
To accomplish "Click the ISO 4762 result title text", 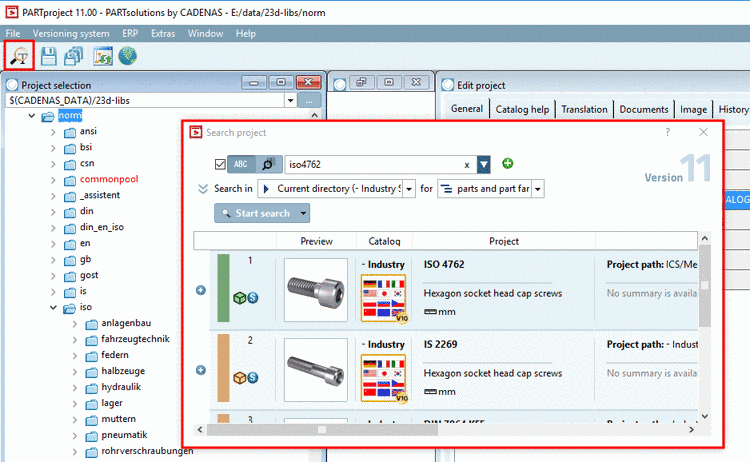I will click(444, 264).
